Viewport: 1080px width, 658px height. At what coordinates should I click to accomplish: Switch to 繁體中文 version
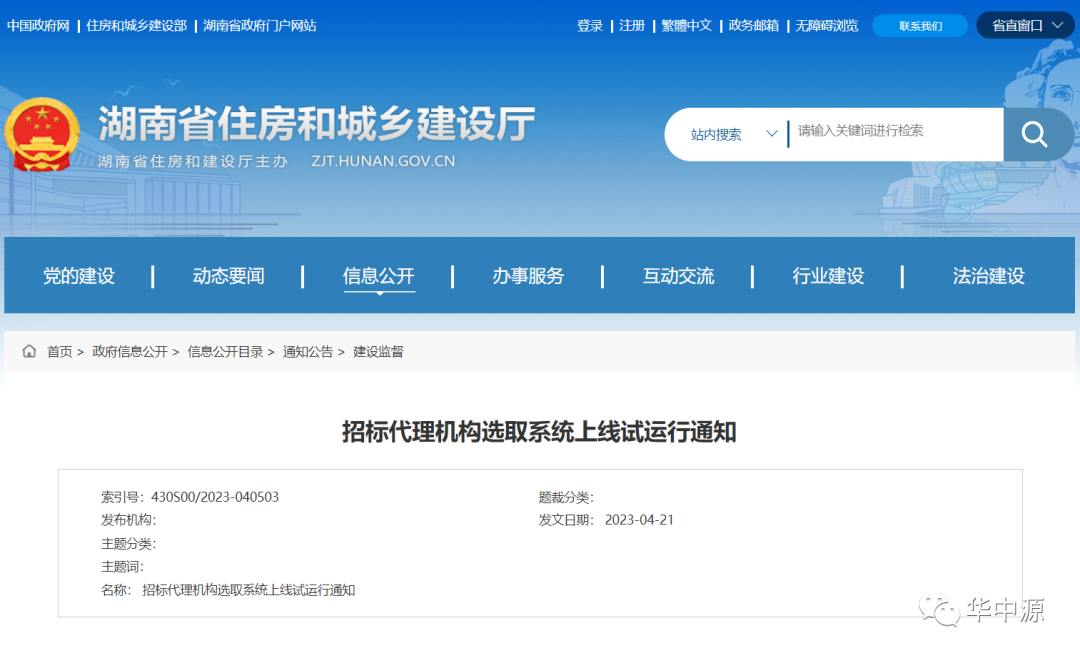tap(687, 25)
